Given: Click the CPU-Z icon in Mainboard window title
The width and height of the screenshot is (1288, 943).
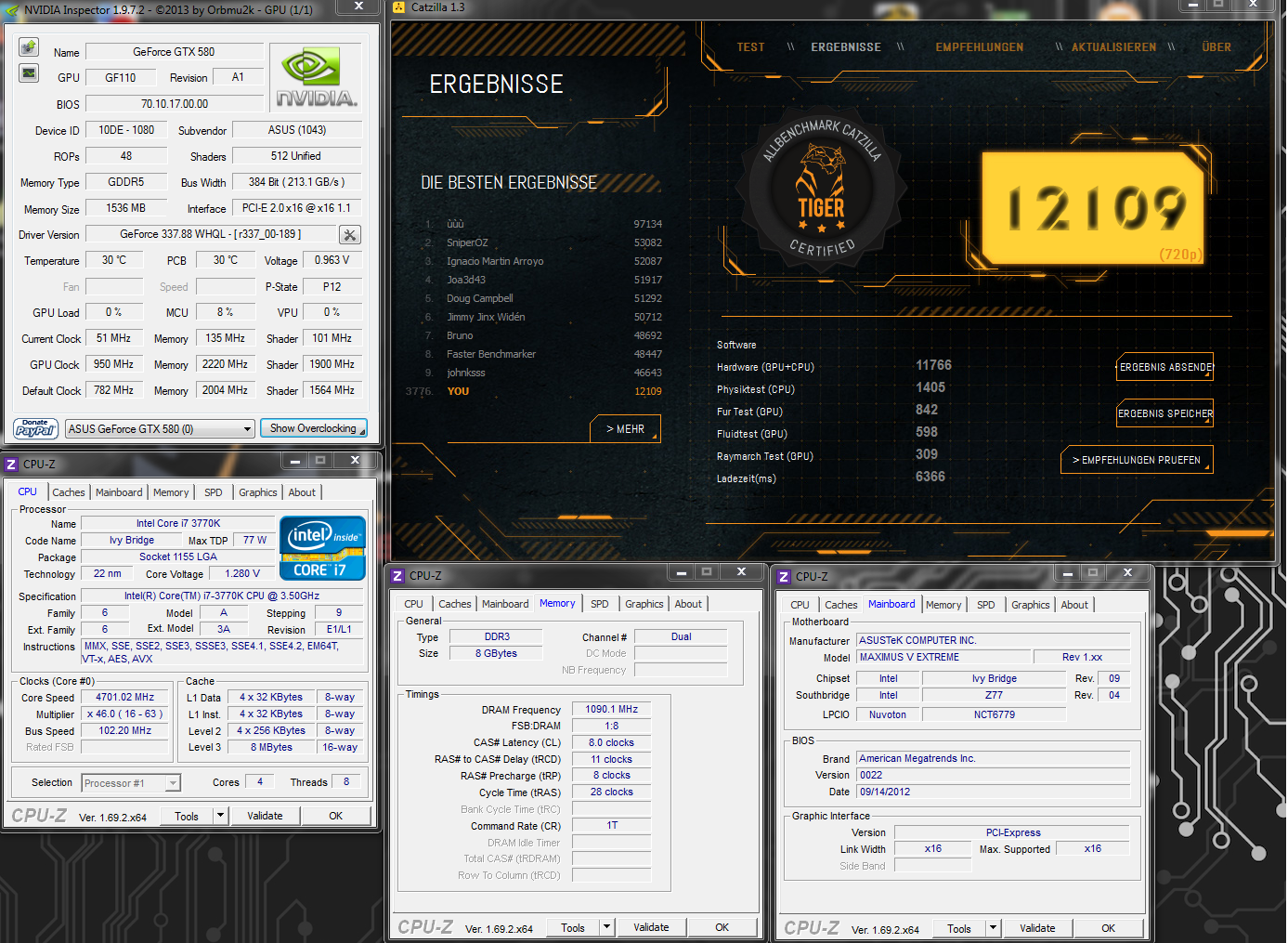Looking at the screenshot, I should click(783, 577).
